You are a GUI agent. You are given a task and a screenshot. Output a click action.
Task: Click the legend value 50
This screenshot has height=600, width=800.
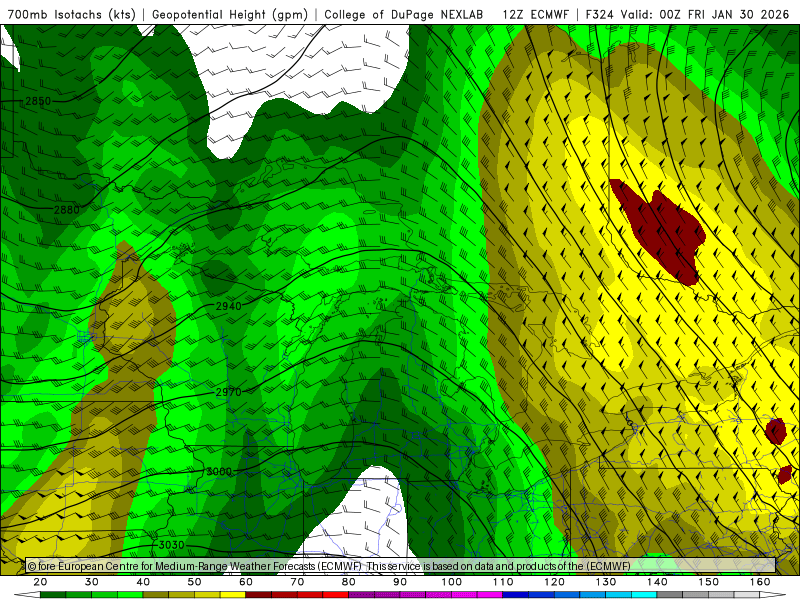(194, 582)
